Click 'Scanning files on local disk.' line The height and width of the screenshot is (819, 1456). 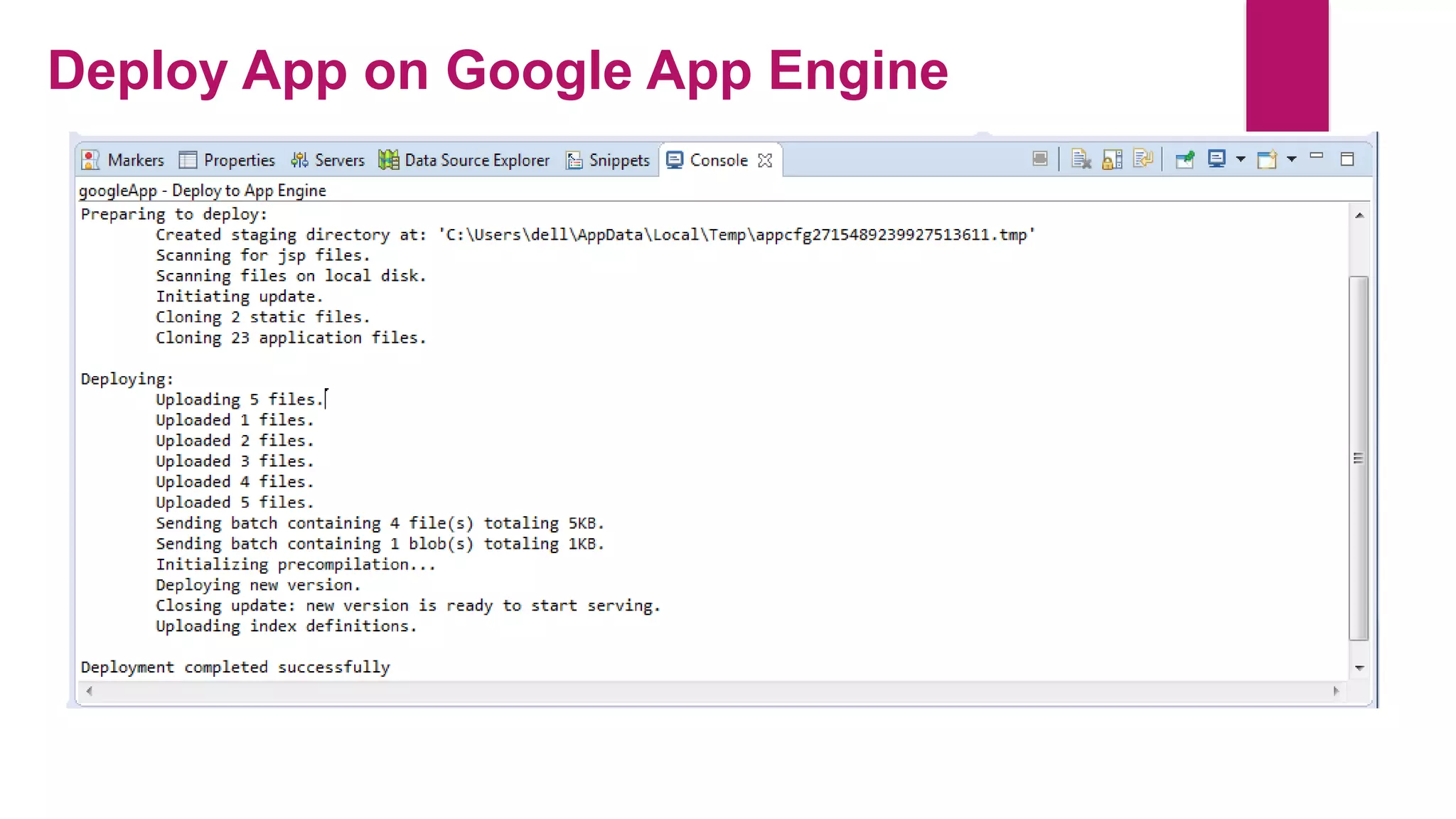pos(291,276)
